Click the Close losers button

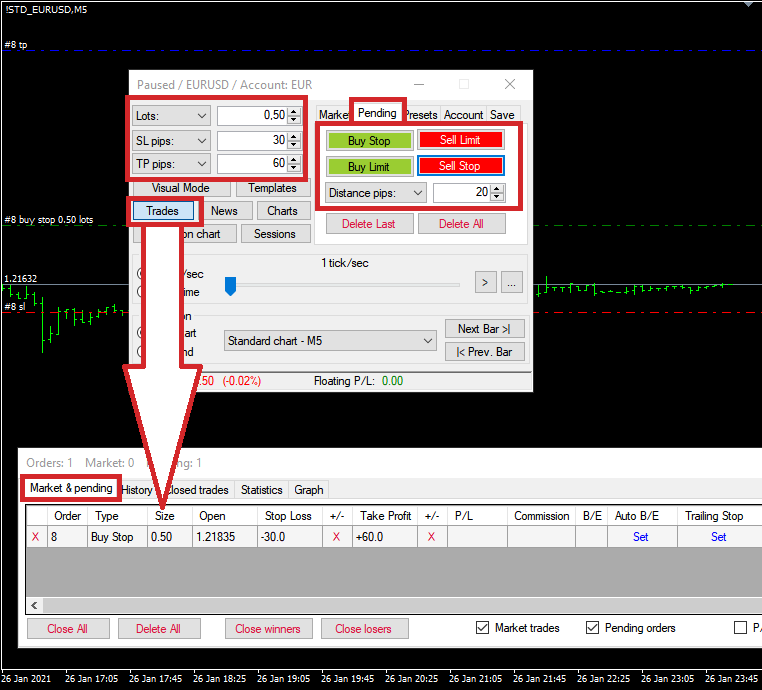pos(364,629)
